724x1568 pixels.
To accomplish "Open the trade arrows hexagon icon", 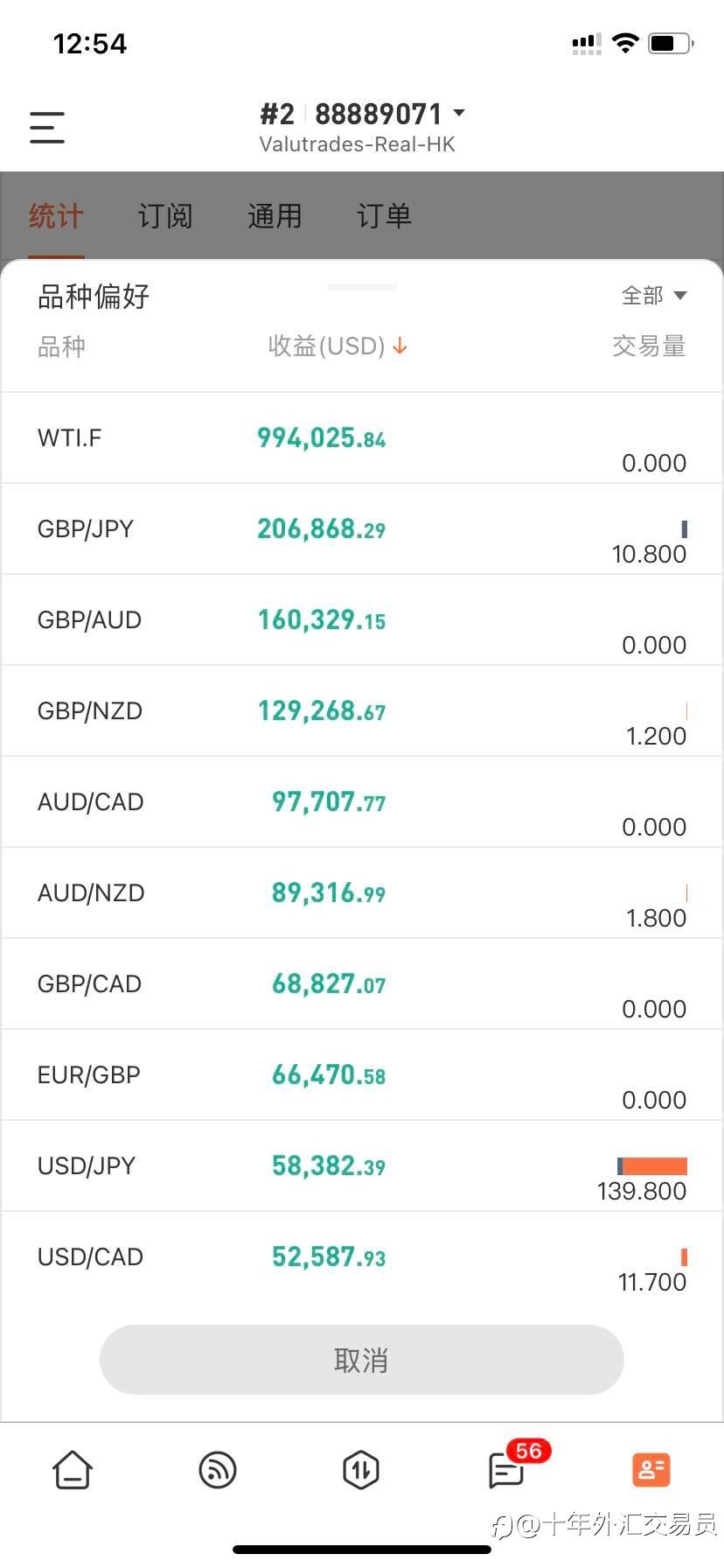I will coord(361,1470).
